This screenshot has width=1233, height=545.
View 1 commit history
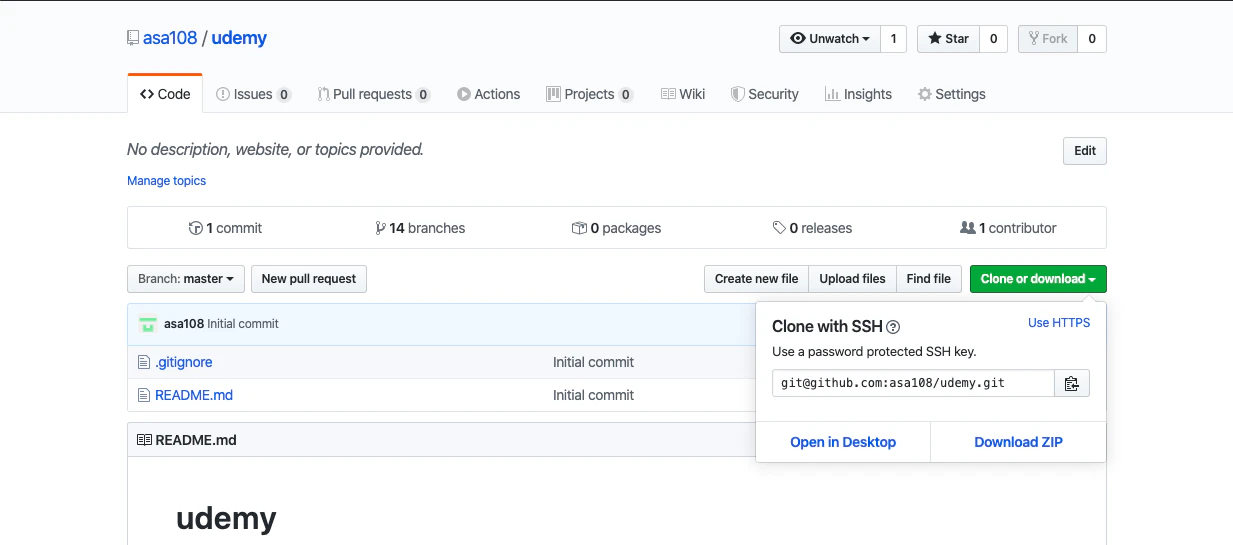(225, 228)
